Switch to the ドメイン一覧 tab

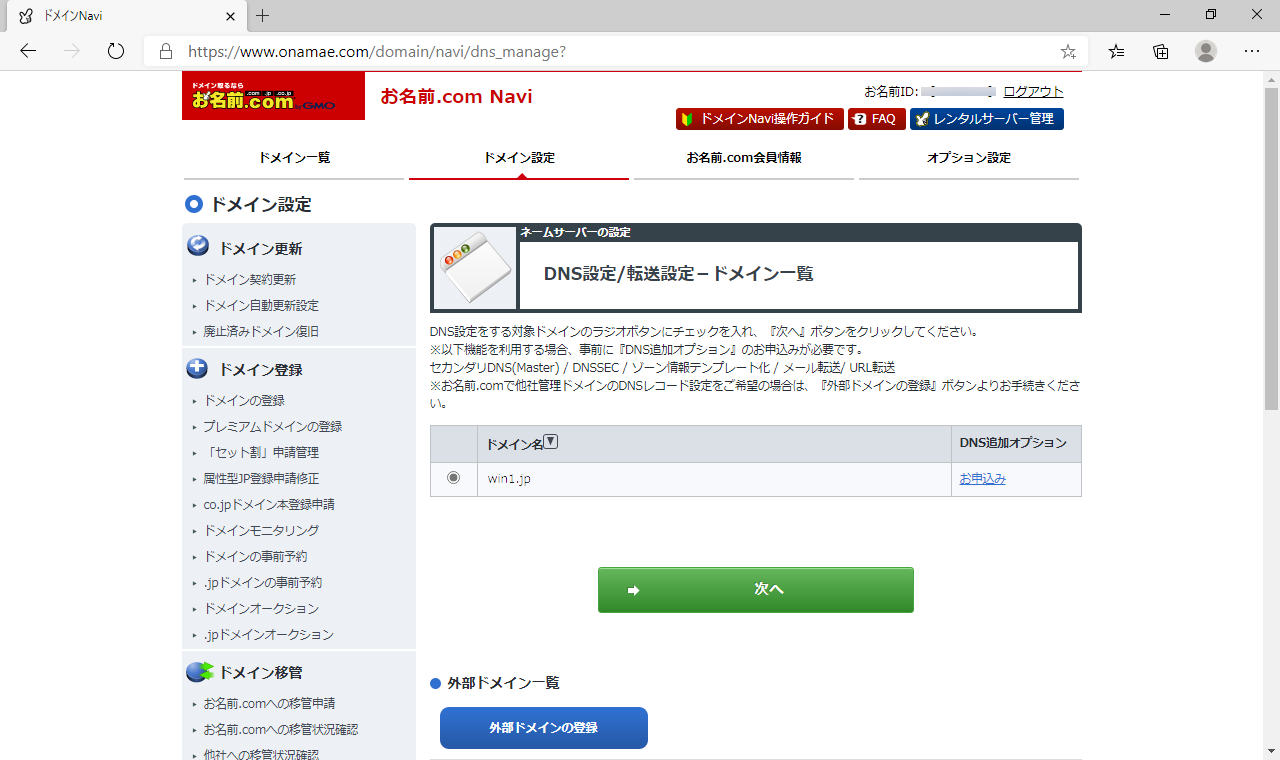(x=294, y=158)
